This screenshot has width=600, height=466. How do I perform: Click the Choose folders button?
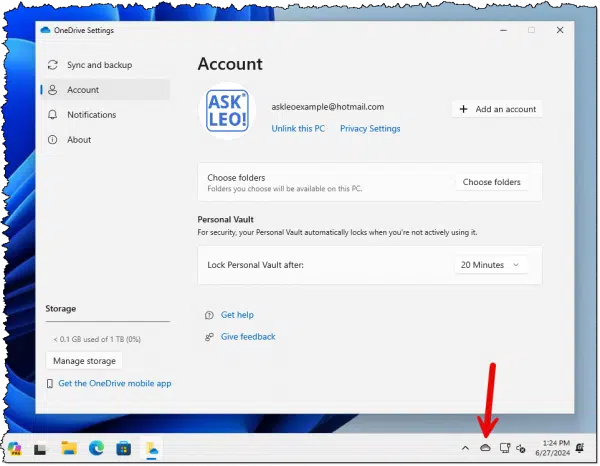point(492,182)
